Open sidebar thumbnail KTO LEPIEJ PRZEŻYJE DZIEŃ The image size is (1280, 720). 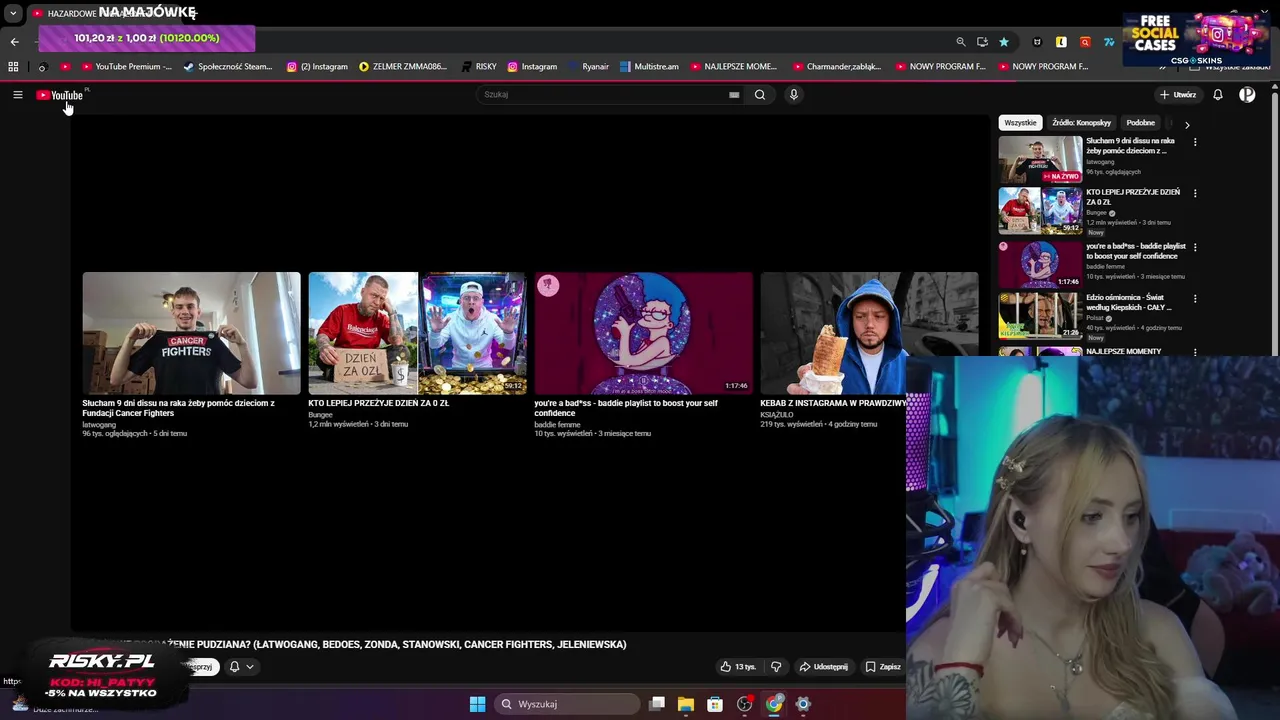(1040, 211)
